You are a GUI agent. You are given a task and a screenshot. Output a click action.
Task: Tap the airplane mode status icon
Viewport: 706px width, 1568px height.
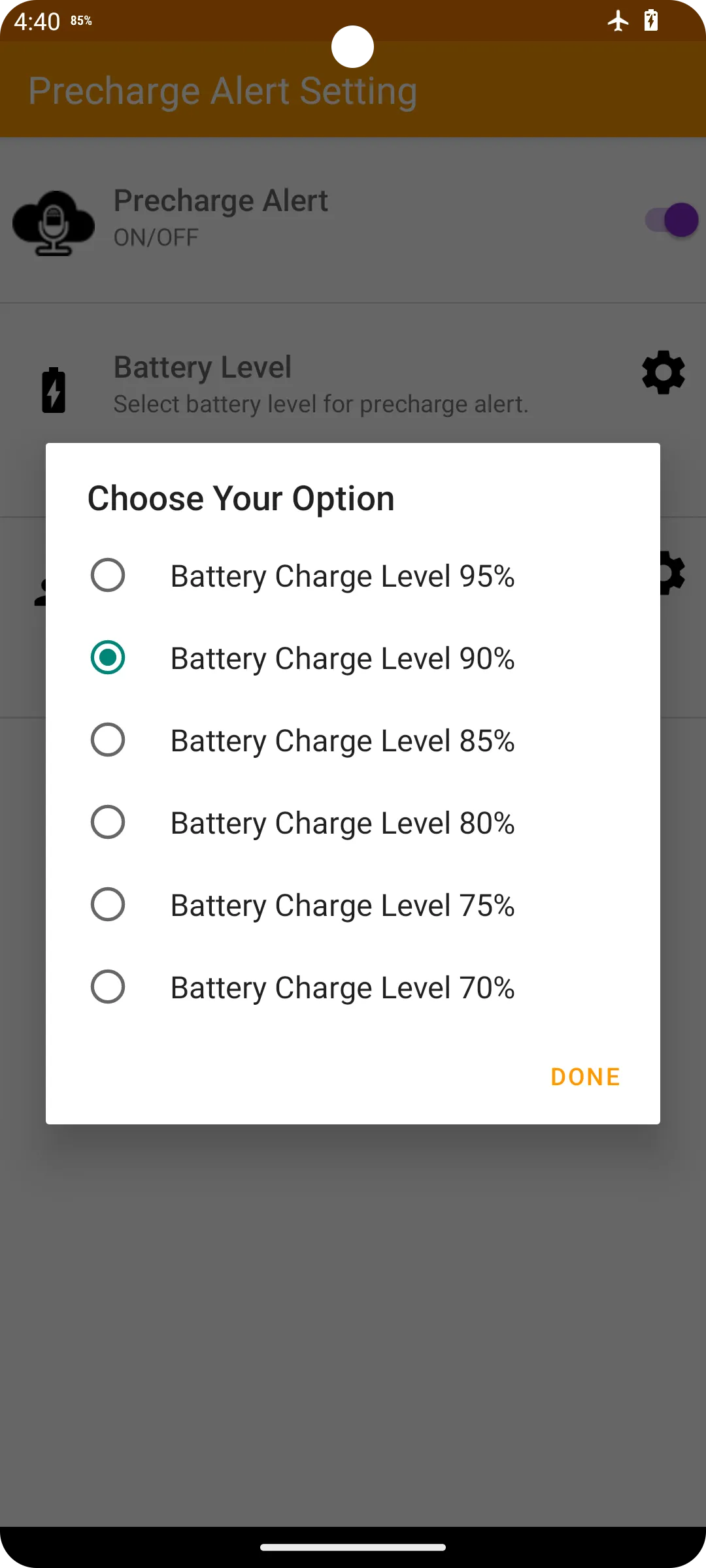pyautogui.click(x=618, y=21)
